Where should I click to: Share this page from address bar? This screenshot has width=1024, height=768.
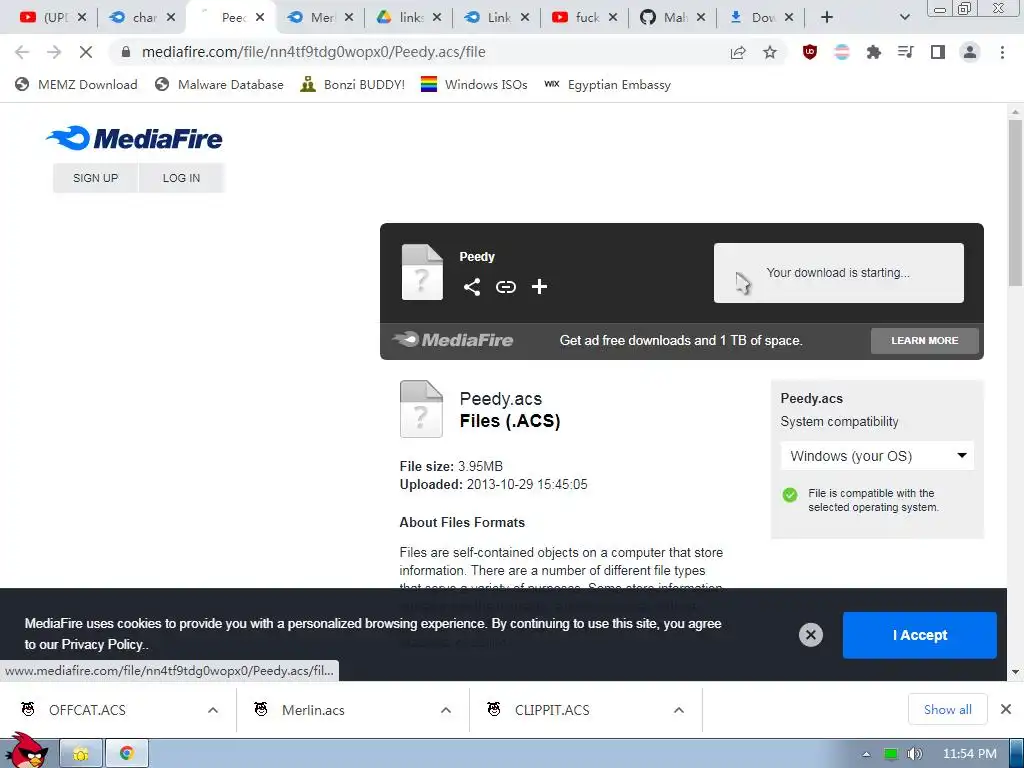(738, 52)
